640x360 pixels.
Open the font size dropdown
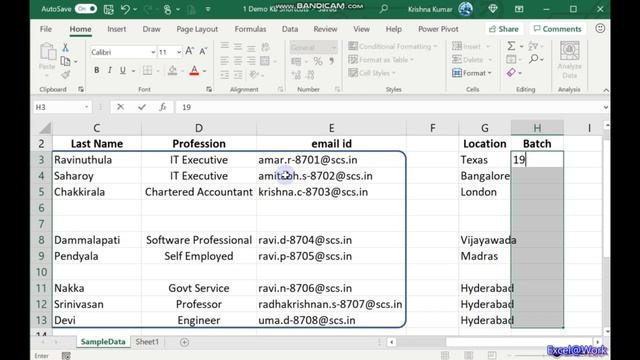point(179,52)
